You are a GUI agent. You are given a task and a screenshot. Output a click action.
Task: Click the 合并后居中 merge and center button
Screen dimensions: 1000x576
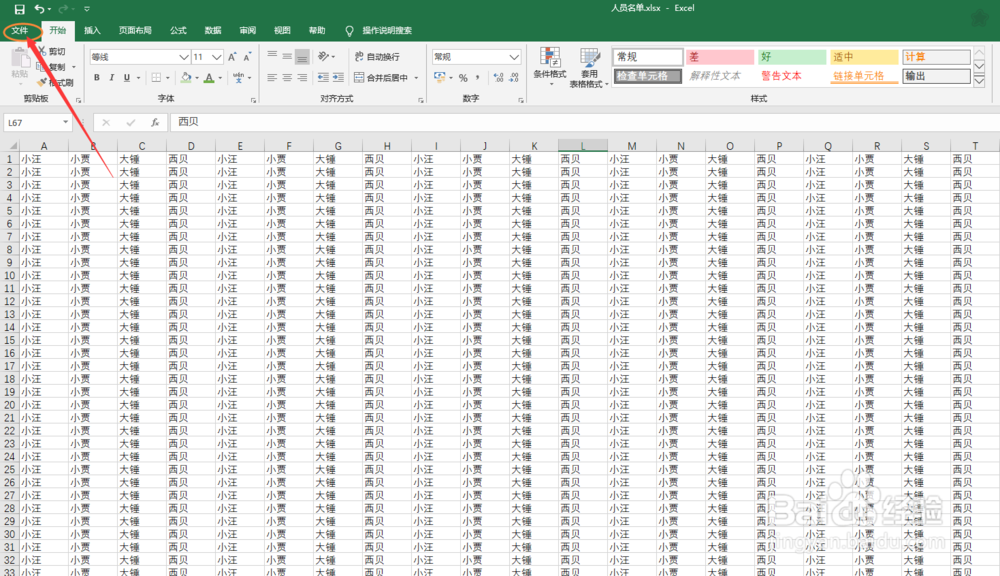pyautogui.click(x=381, y=78)
